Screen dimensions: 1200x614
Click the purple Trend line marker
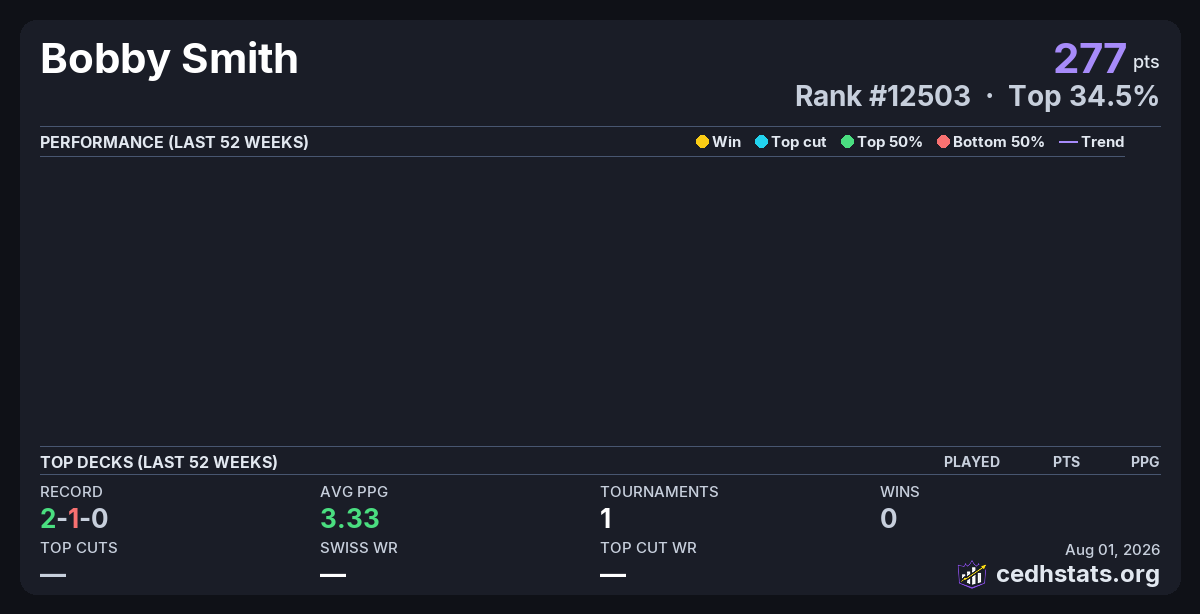pyautogui.click(x=1068, y=142)
